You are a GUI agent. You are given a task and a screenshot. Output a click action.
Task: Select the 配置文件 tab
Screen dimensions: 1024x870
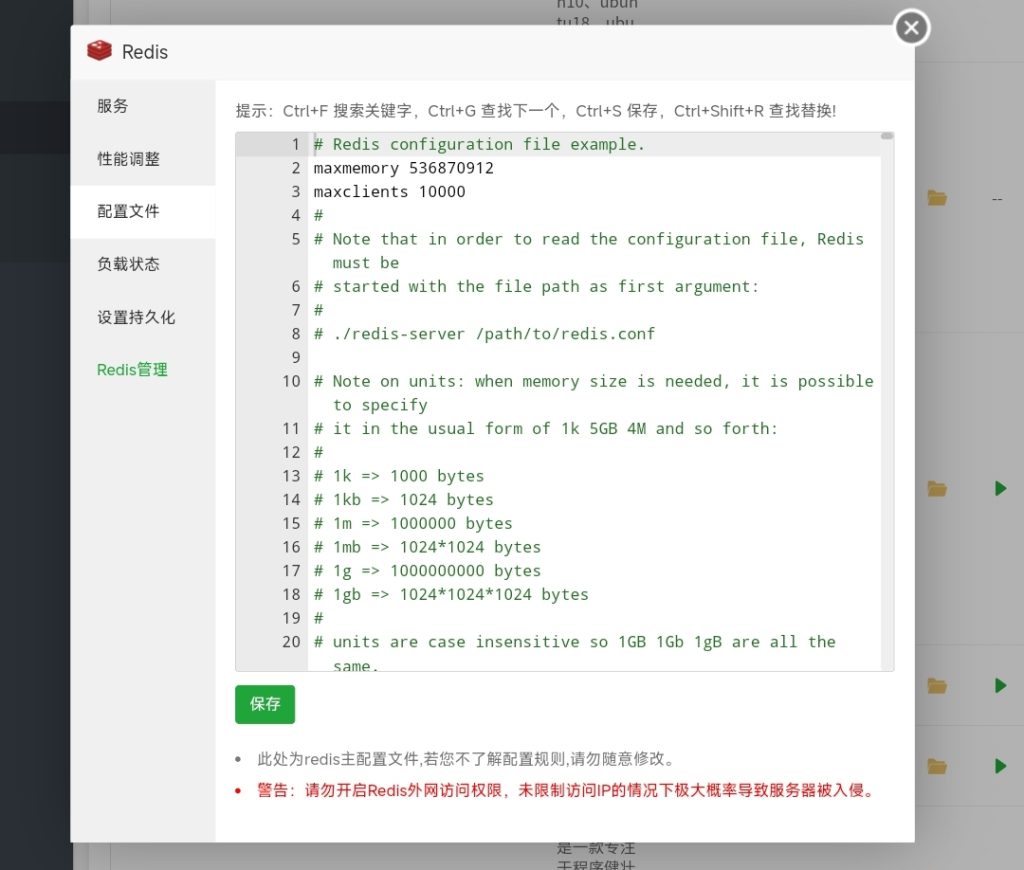coord(125,211)
